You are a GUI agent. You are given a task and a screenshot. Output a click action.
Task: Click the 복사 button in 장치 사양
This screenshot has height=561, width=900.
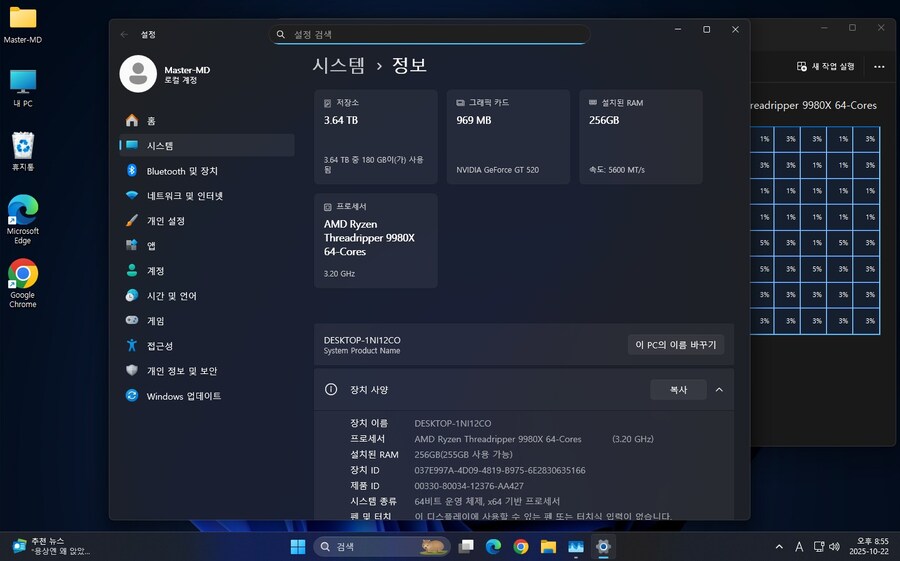click(x=678, y=390)
